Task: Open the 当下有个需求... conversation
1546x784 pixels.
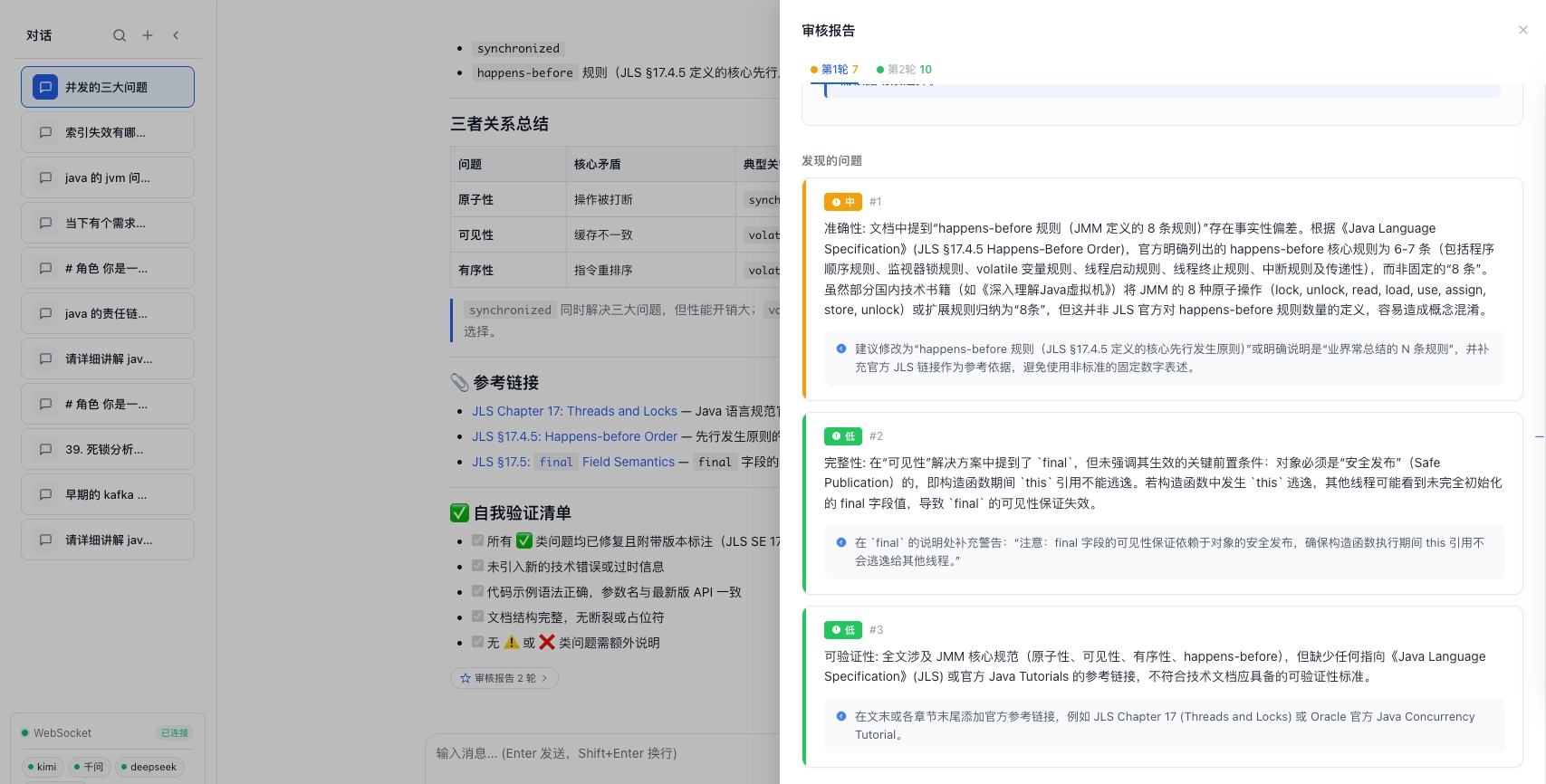Action: (108, 223)
